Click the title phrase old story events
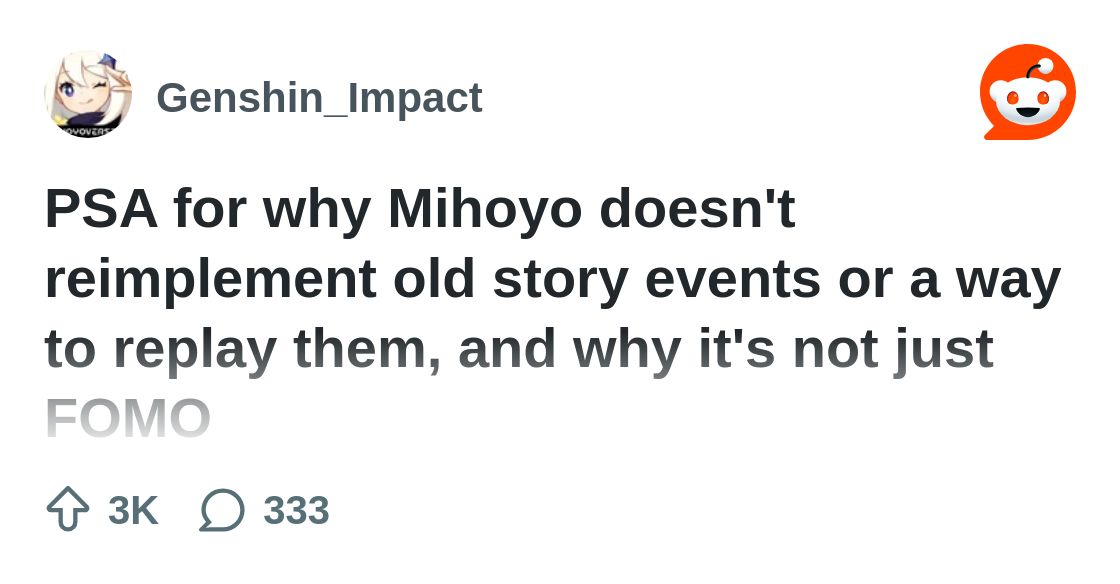This screenshot has width=1120, height=584. pyautogui.click(x=606, y=280)
